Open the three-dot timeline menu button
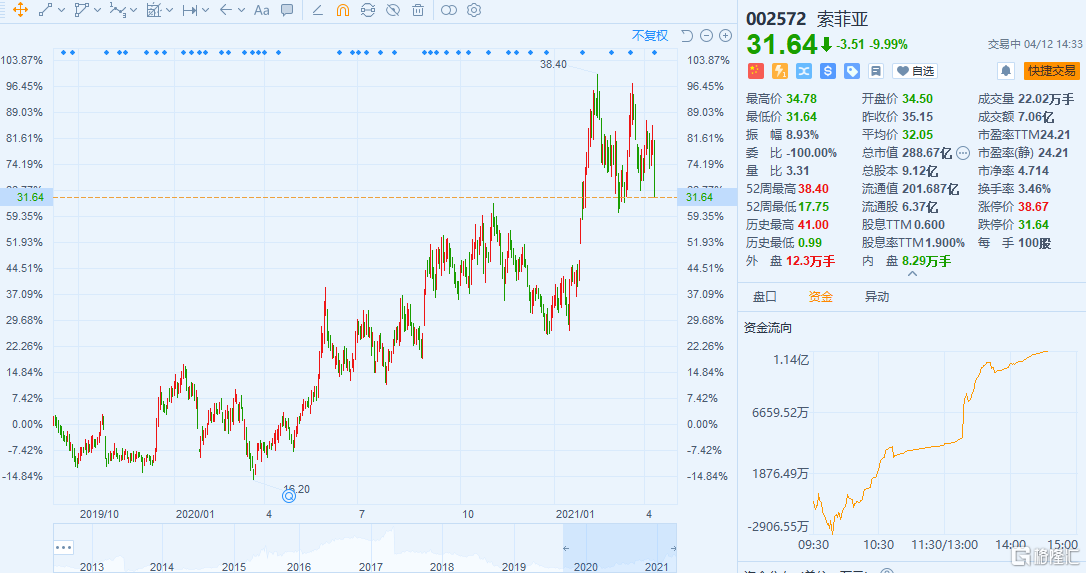Screen dimensions: 1086x573 [x=64, y=547]
